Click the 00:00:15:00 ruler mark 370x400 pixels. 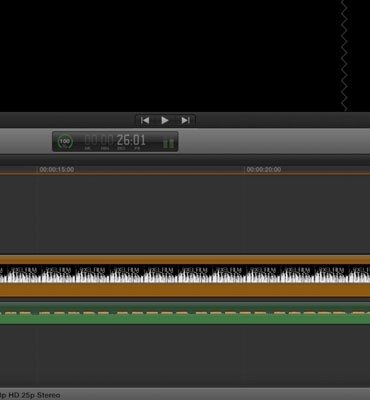point(57,170)
